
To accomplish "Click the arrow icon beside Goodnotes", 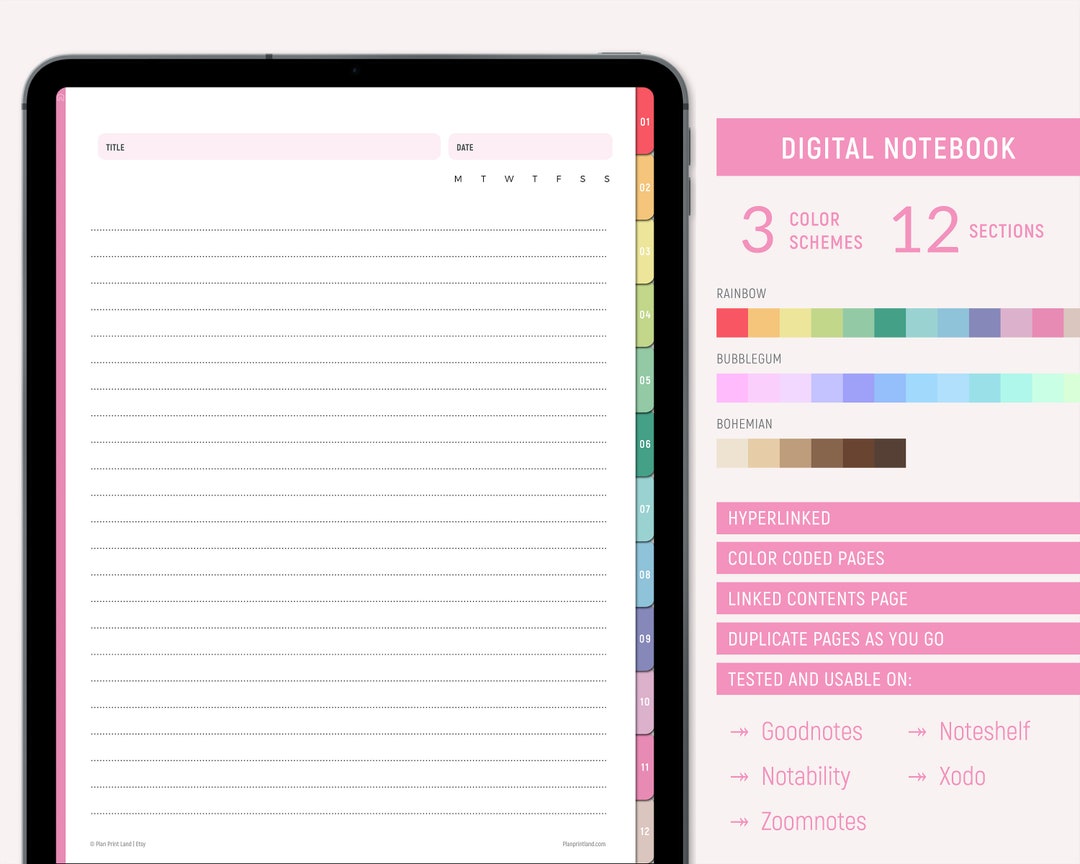I will click(x=741, y=732).
